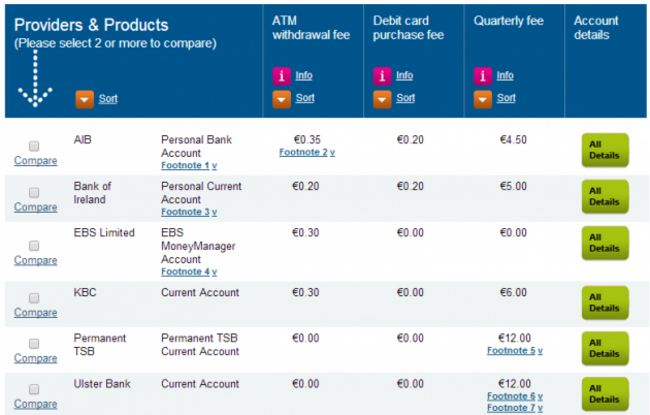View All Details for Permanent TSB
Screen dimensions: 650x415
point(604,348)
